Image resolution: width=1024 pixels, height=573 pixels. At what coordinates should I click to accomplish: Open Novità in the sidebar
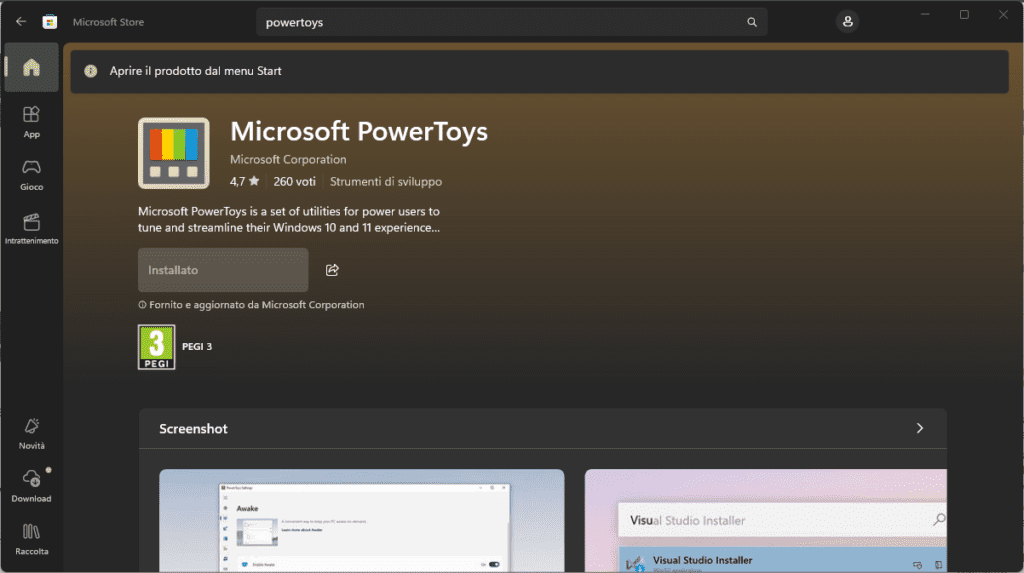pyautogui.click(x=31, y=433)
